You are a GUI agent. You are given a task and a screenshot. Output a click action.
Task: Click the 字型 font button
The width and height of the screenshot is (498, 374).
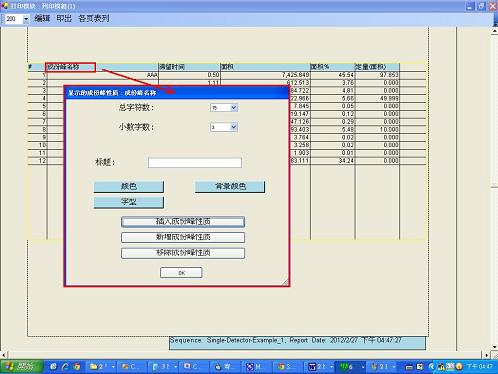tap(129, 202)
